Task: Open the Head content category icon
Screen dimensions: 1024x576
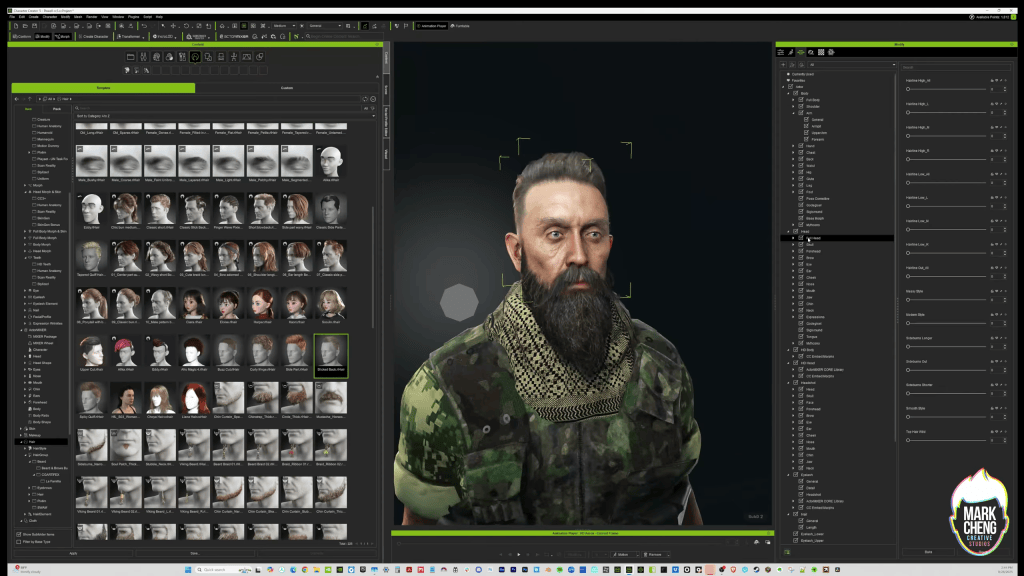Action: [x=157, y=57]
